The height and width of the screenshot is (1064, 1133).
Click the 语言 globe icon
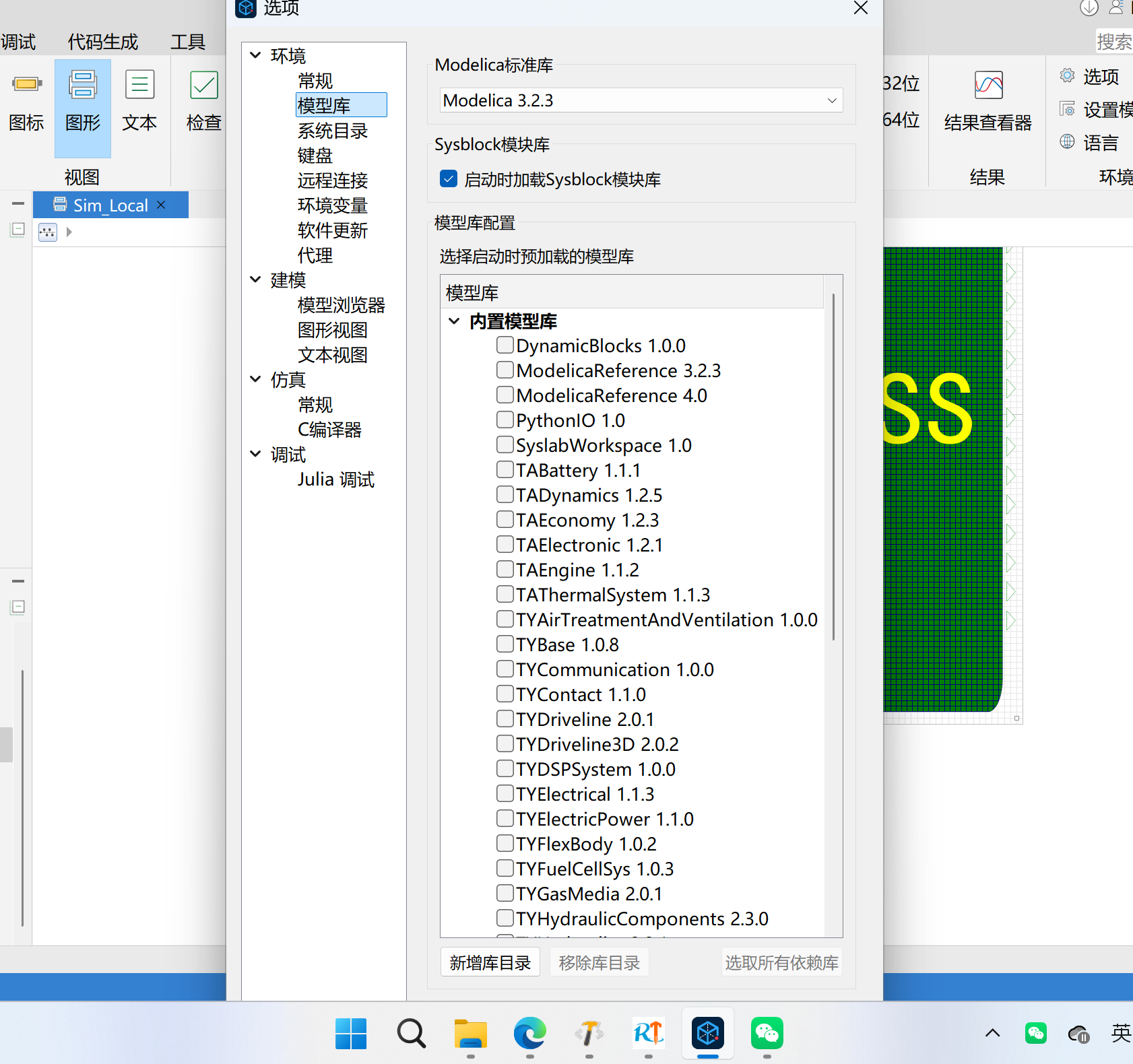pos(1067,141)
